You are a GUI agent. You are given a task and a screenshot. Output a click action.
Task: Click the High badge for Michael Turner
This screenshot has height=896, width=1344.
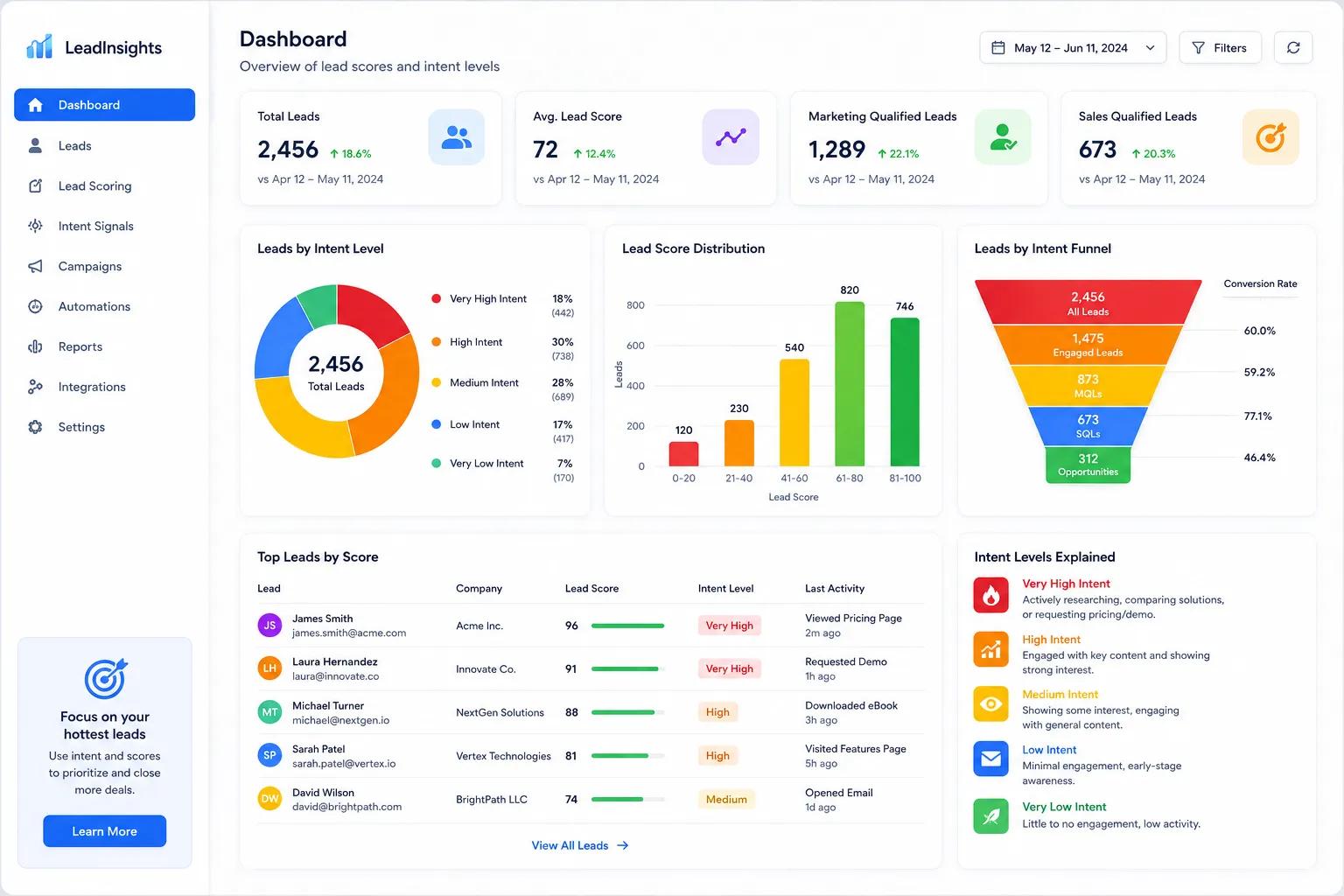pyautogui.click(x=717, y=712)
